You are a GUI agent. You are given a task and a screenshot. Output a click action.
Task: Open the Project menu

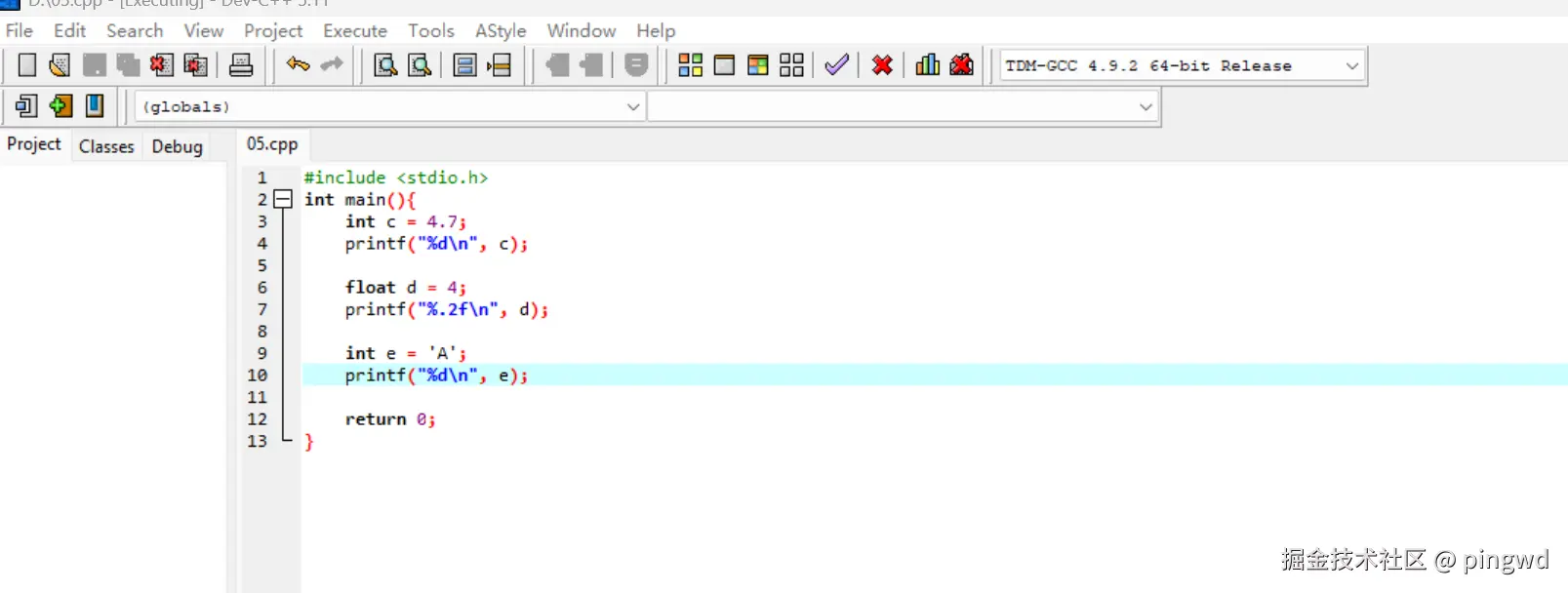tap(273, 30)
